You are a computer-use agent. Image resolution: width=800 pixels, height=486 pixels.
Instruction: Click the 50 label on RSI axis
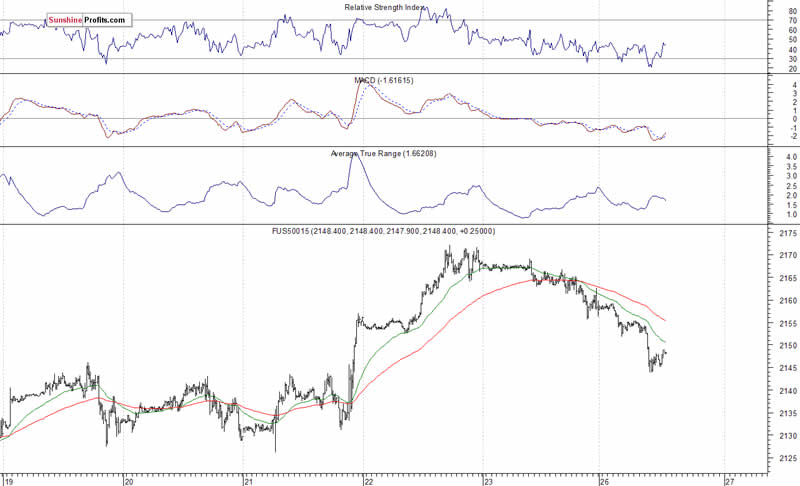click(793, 40)
